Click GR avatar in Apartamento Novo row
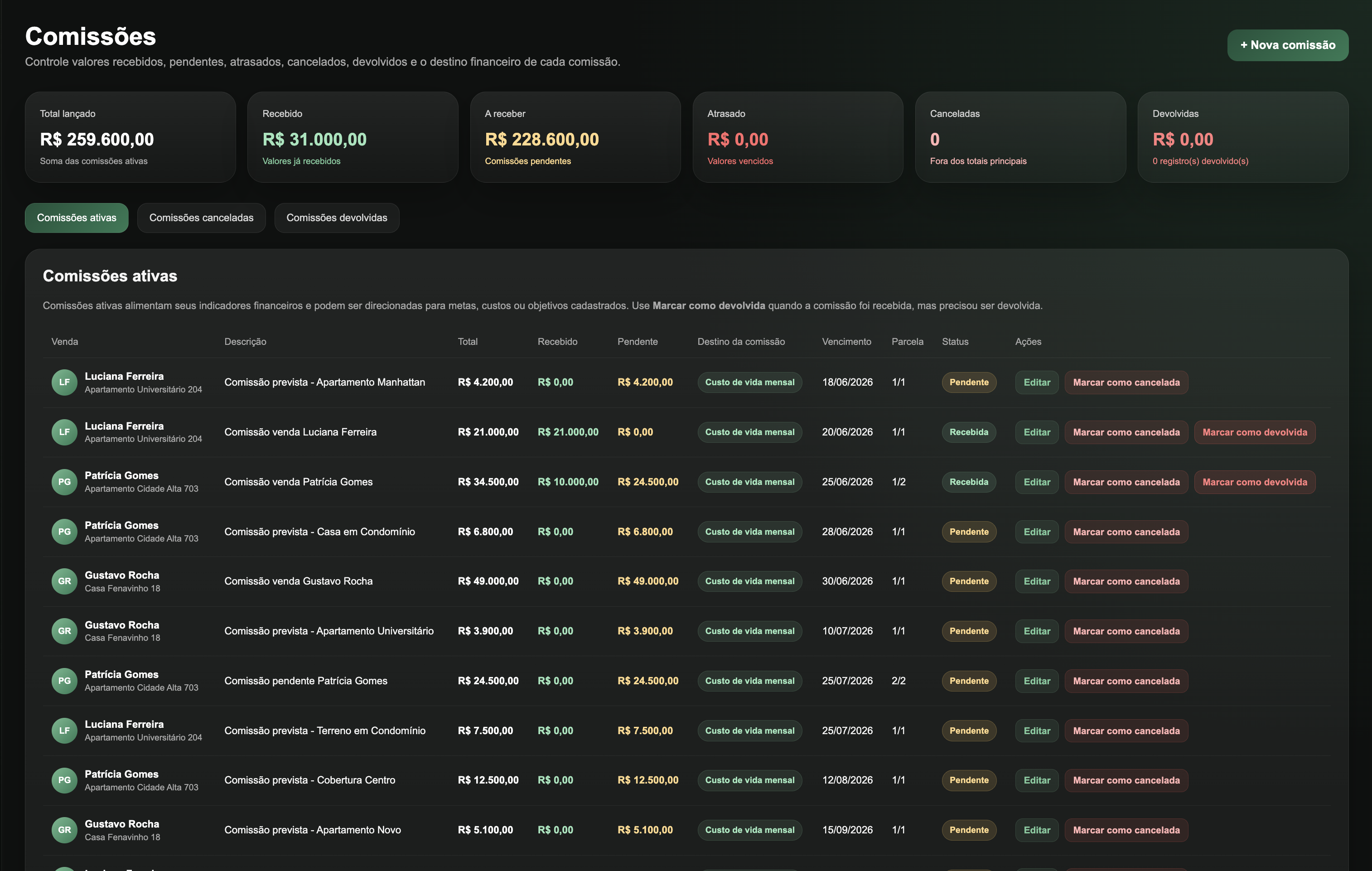Screen dimensions: 1372x871 (64, 830)
